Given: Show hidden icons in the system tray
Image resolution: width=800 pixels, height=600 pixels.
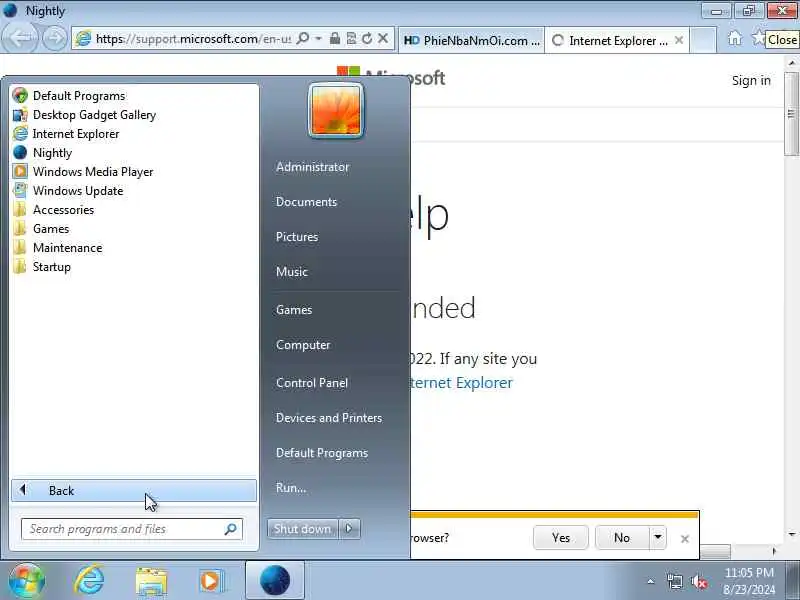Looking at the screenshot, I should [651, 581].
